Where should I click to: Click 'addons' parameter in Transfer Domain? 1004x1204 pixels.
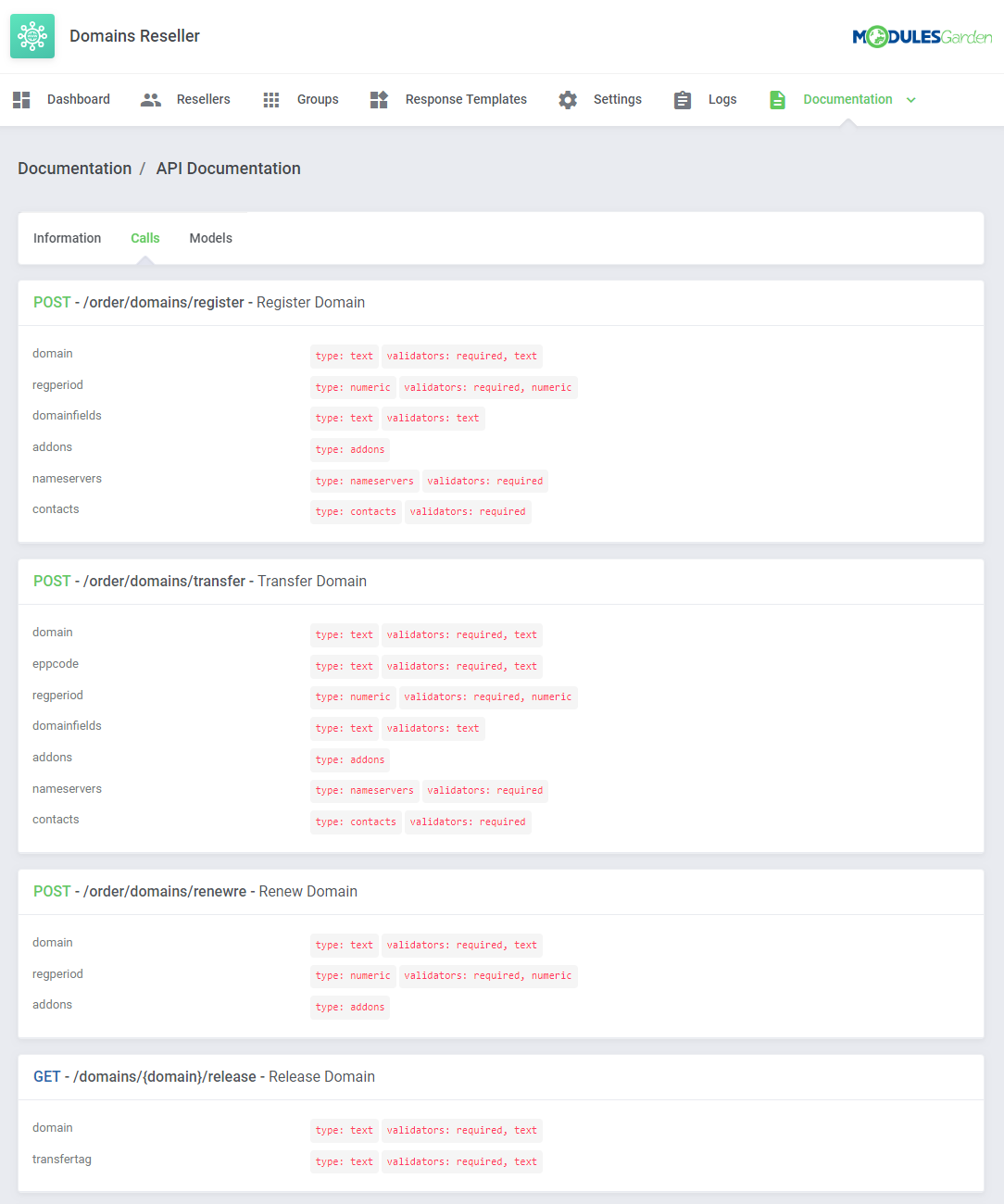click(x=52, y=758)
